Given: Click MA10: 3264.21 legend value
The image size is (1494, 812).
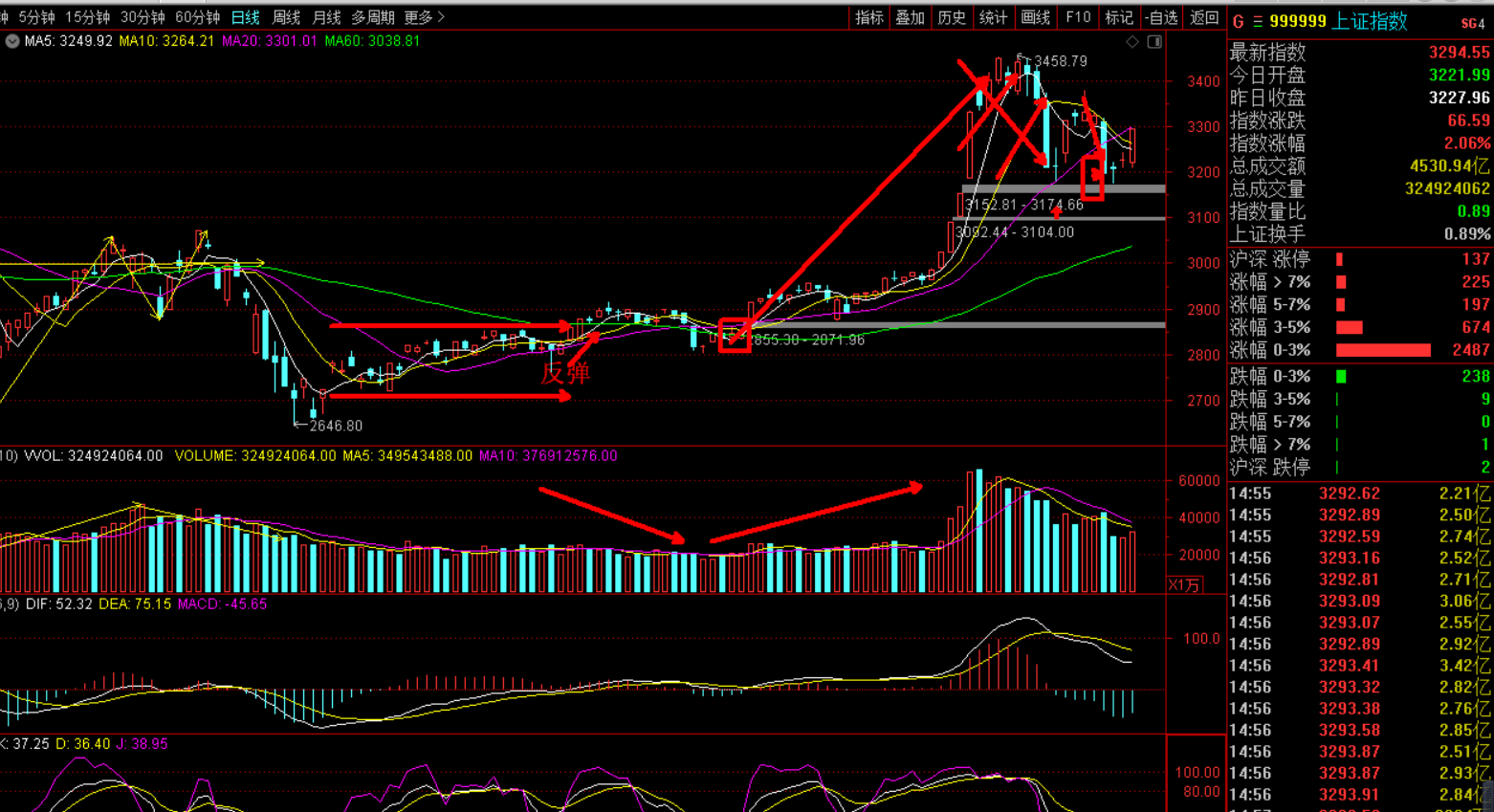Looking at the screenshot, I should pyautogui.click(x=166, y=41).
